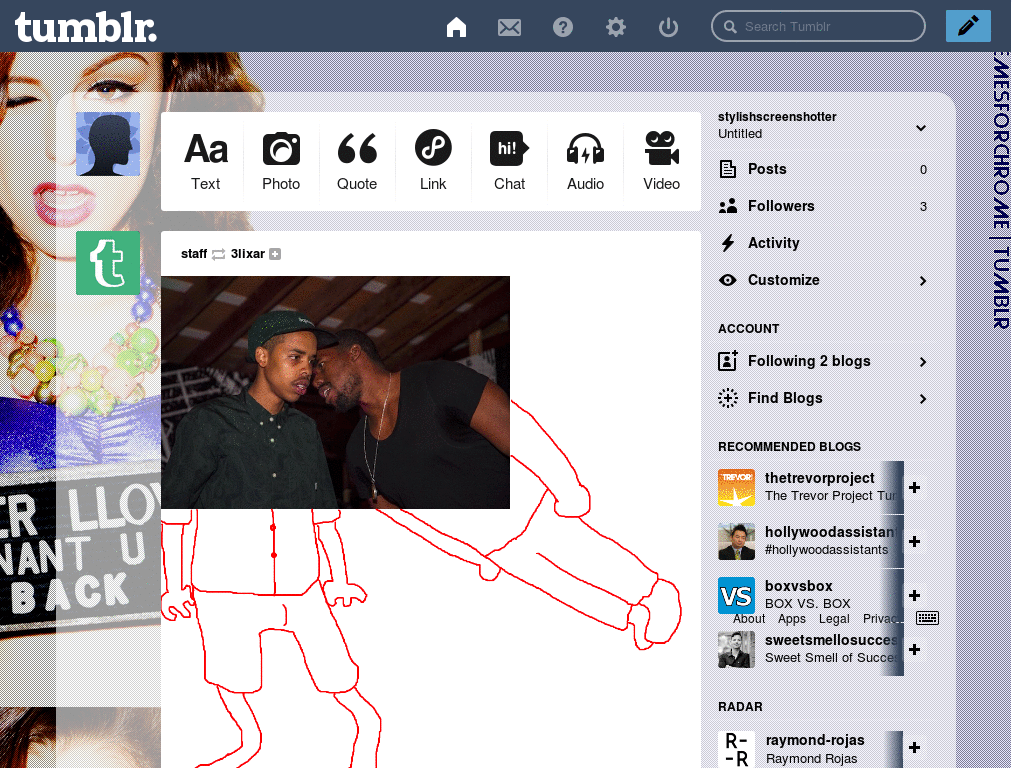This screenshot has width=1024, height=768.
Task: Open 3lixar blog link in post header
Action: (248, 254)
